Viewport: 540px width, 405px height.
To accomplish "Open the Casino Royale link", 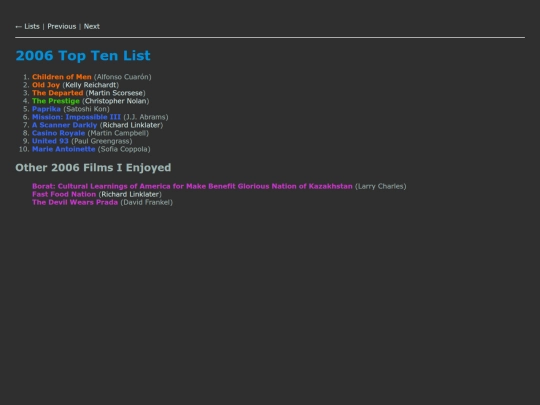I will 59,133.
